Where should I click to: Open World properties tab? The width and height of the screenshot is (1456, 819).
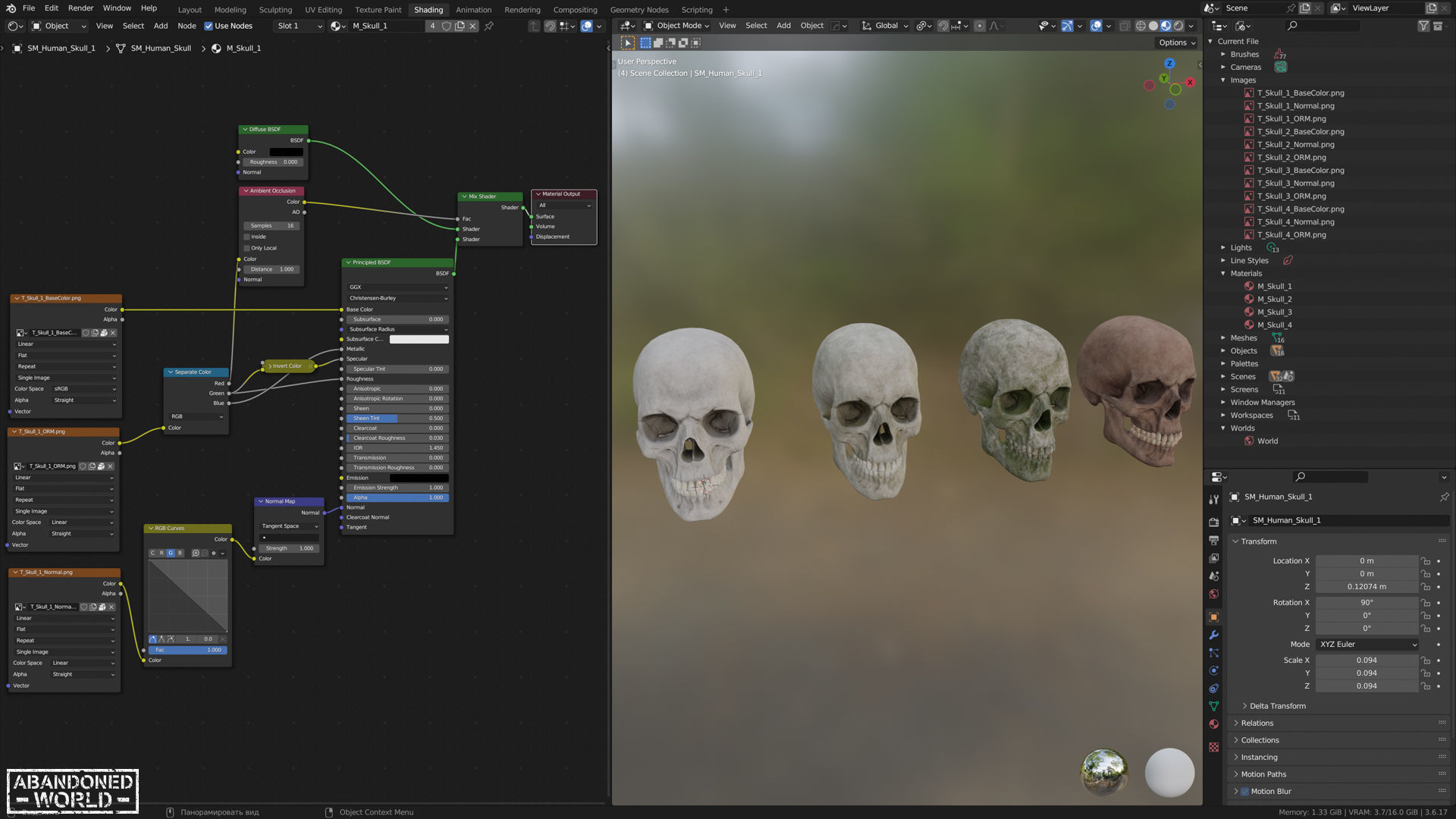tap(1214, 594)
